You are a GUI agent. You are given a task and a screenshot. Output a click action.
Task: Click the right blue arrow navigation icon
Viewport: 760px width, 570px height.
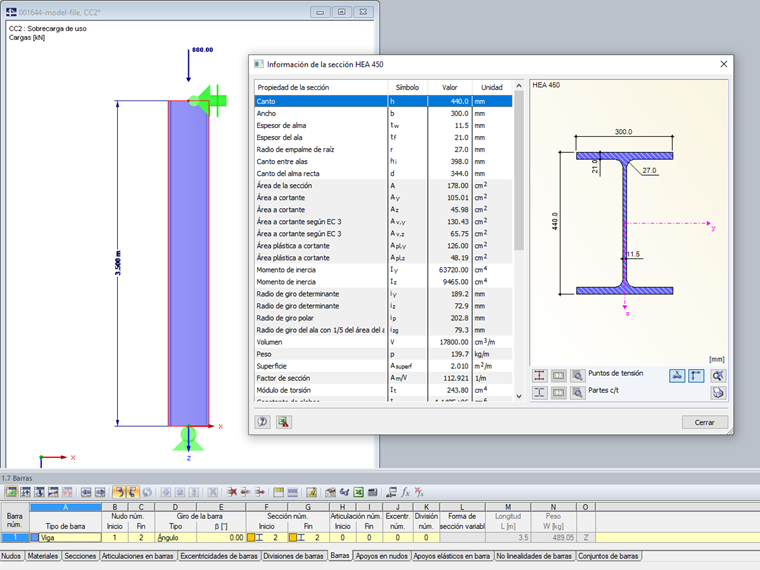click(x=100, y=492)
